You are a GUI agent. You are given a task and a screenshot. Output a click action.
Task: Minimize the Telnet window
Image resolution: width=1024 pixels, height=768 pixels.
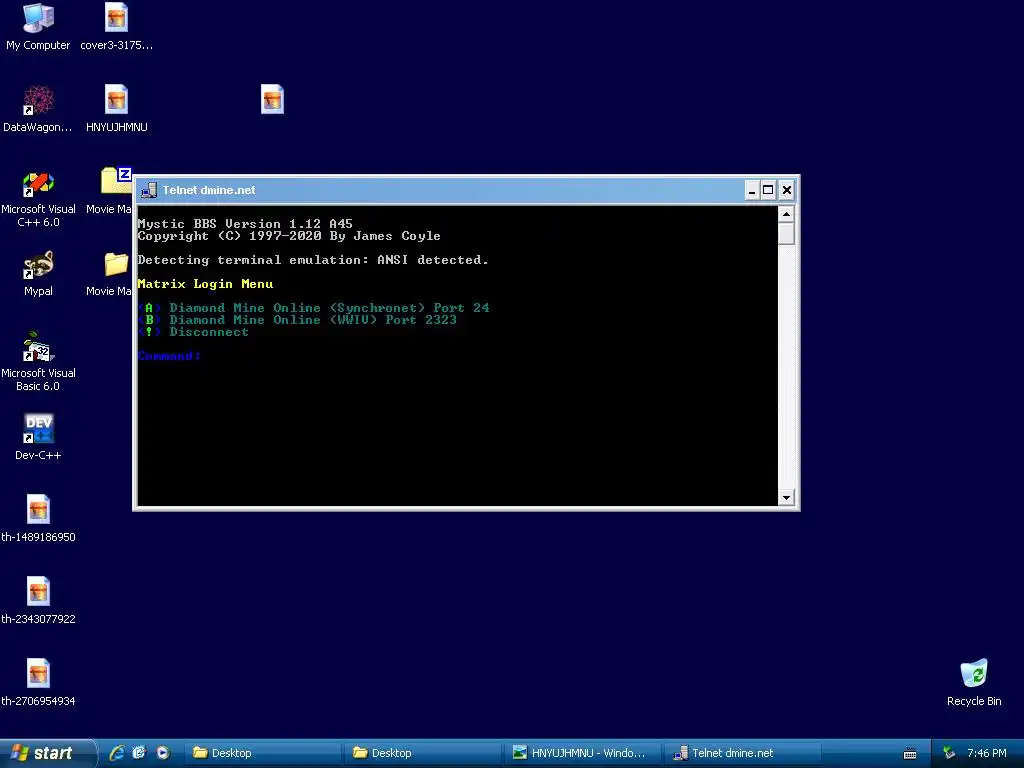[752, 190]
